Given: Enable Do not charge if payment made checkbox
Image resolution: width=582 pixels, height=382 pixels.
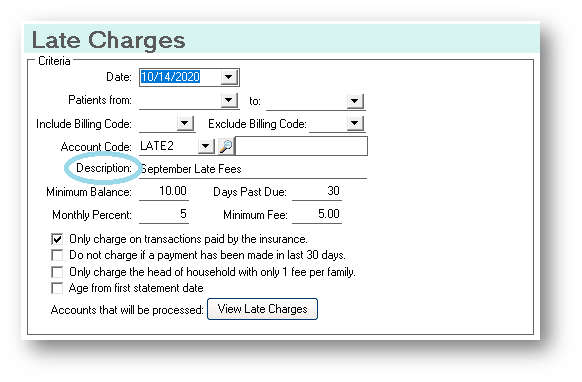Looking at the screenshot, I should click(57, 255).
